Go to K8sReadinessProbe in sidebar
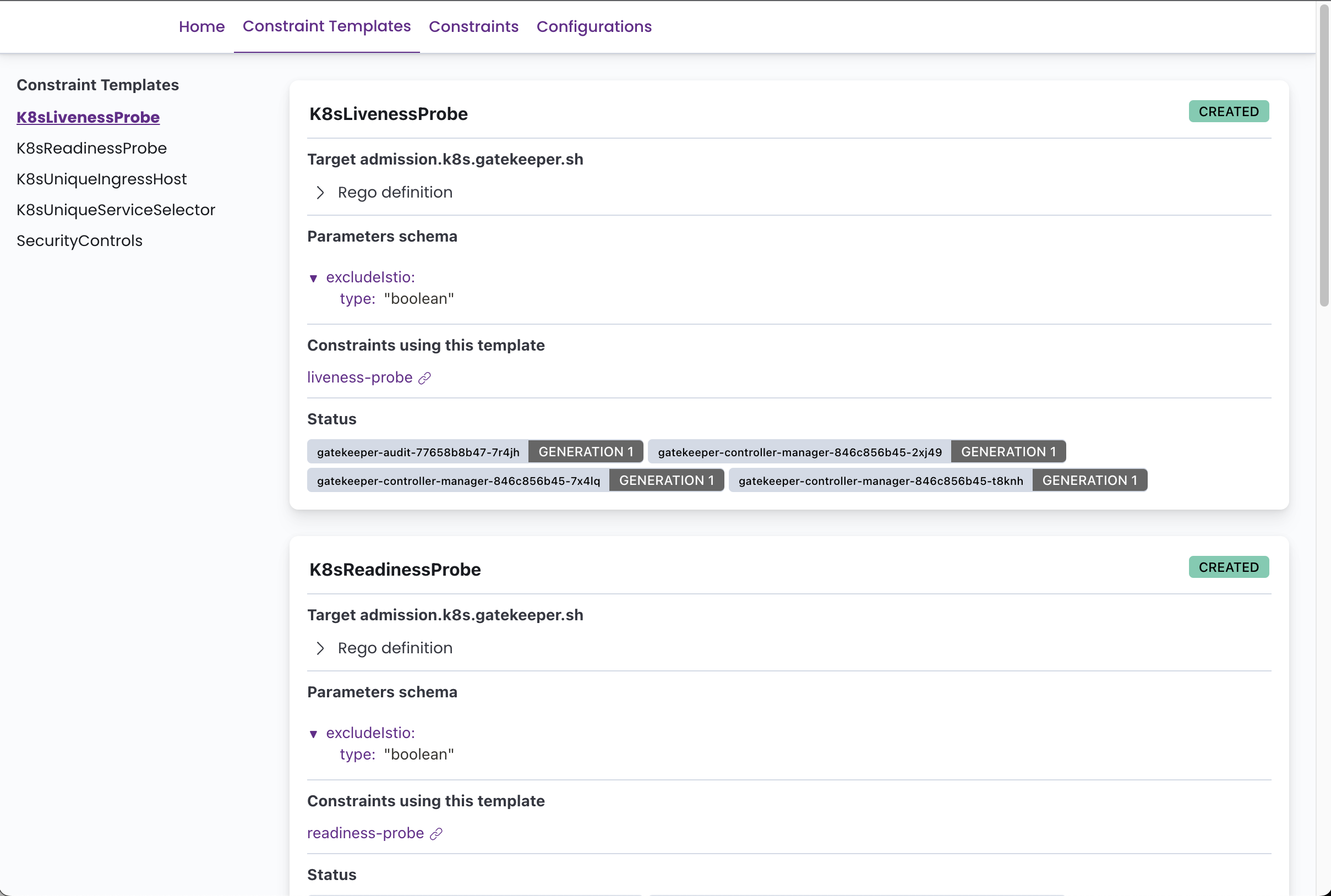1331x896 pixels. [x=91, y=148]
